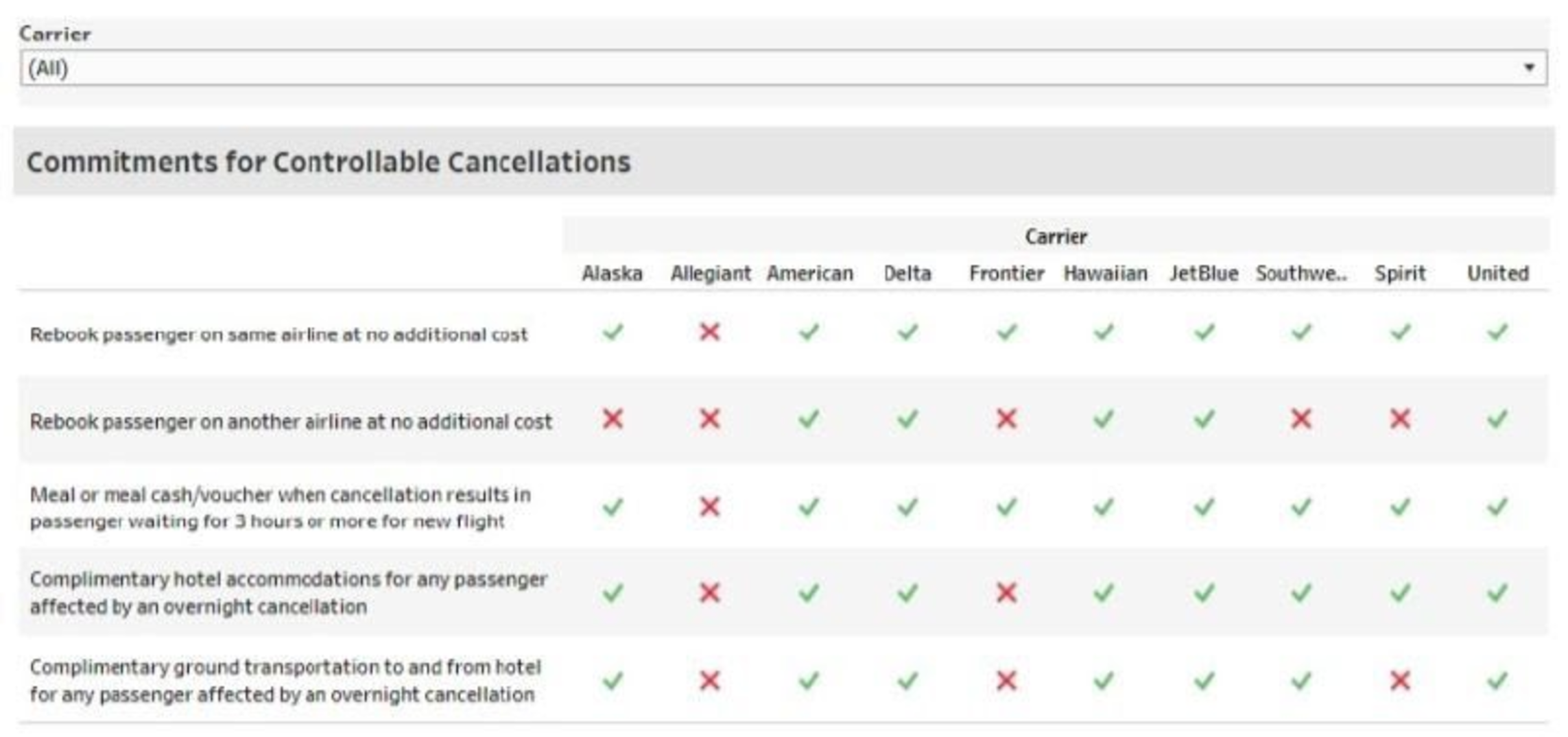Select the Alaska column header
Viewport: 1568px width, 737px height.
coord(612,274)
